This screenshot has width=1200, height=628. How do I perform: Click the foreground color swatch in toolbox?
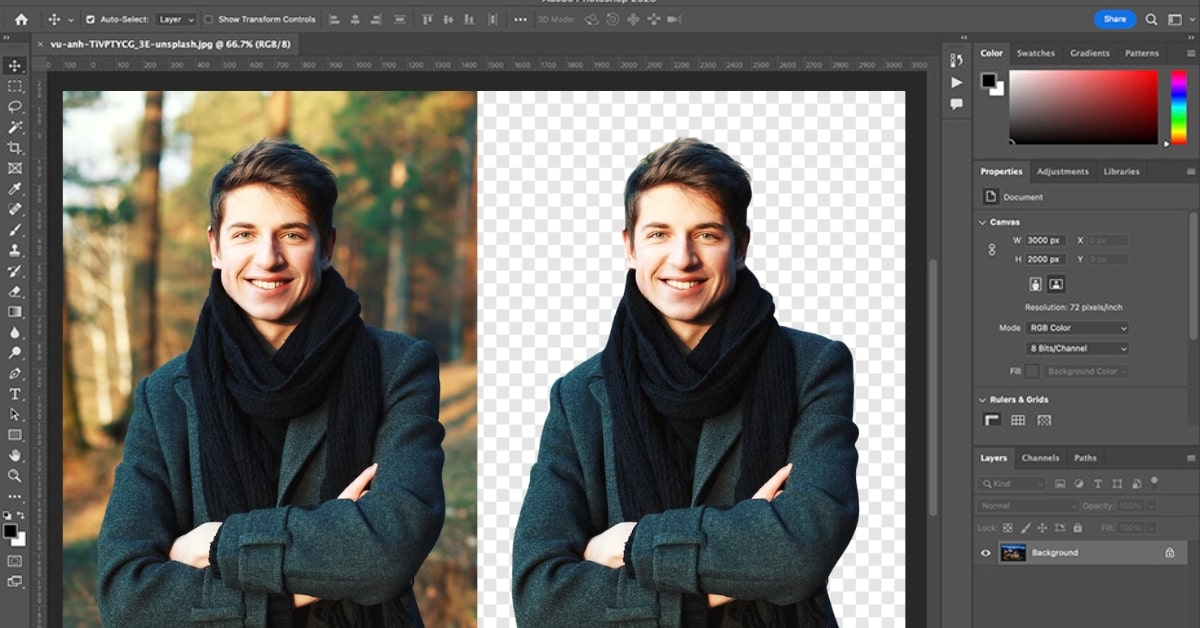coord(10,530)
